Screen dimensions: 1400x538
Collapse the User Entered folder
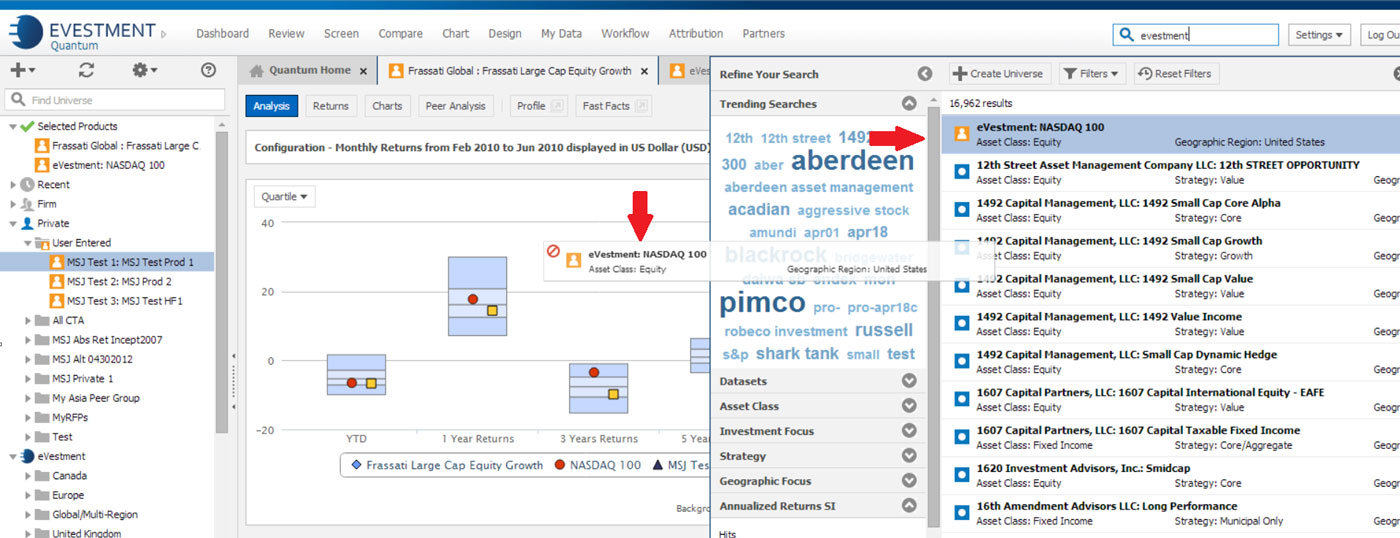pos(27,243)
